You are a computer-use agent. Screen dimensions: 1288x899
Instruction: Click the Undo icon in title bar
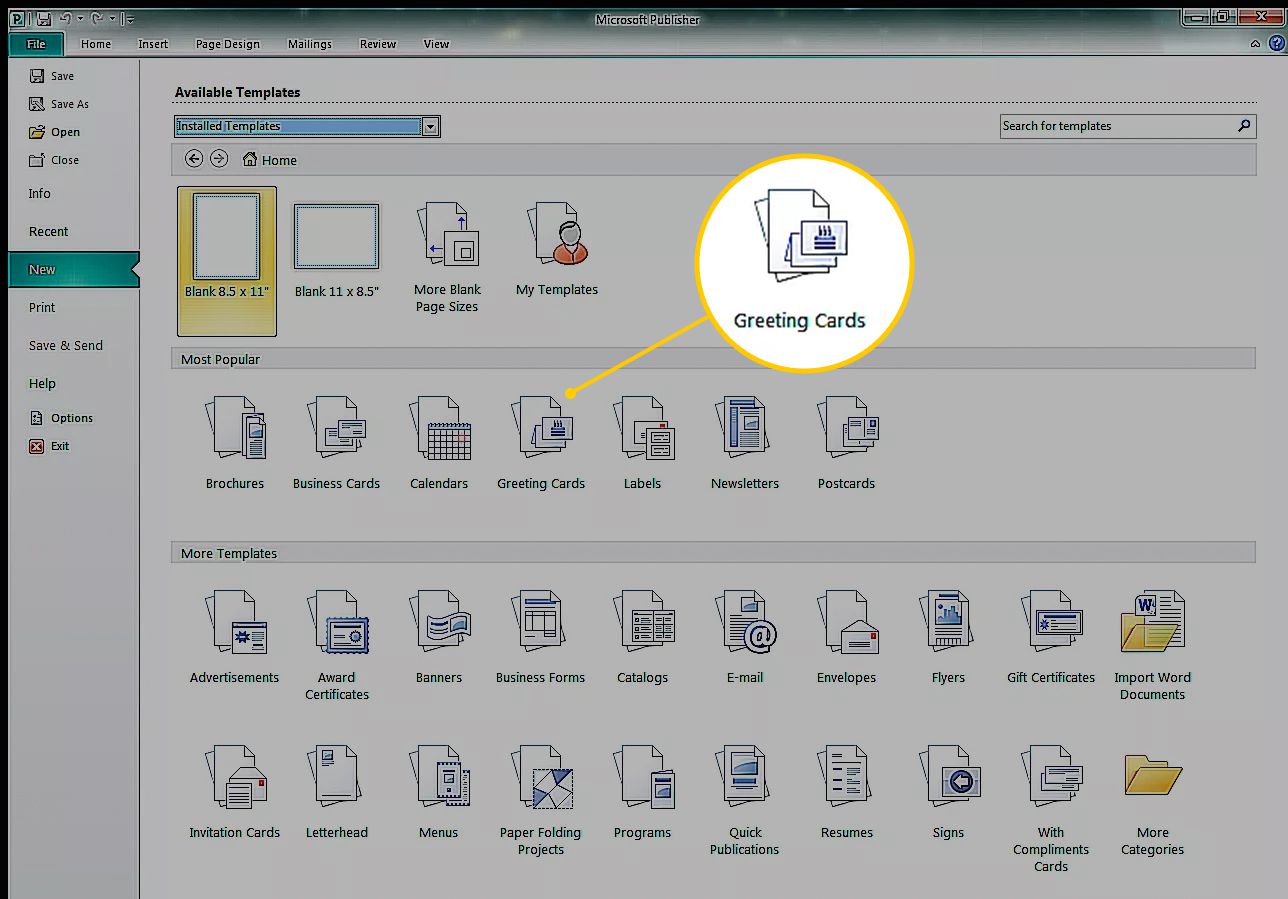click(x=65, y=19)
